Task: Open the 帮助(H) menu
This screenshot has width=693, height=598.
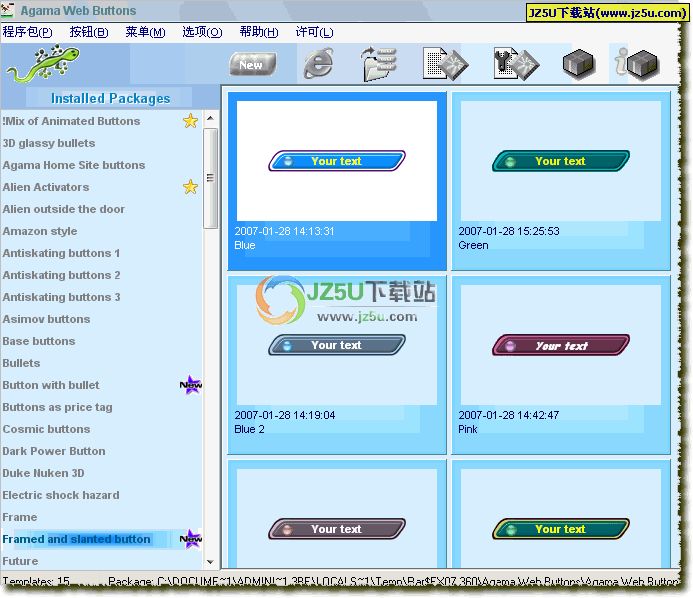Action: pos(259,32)
